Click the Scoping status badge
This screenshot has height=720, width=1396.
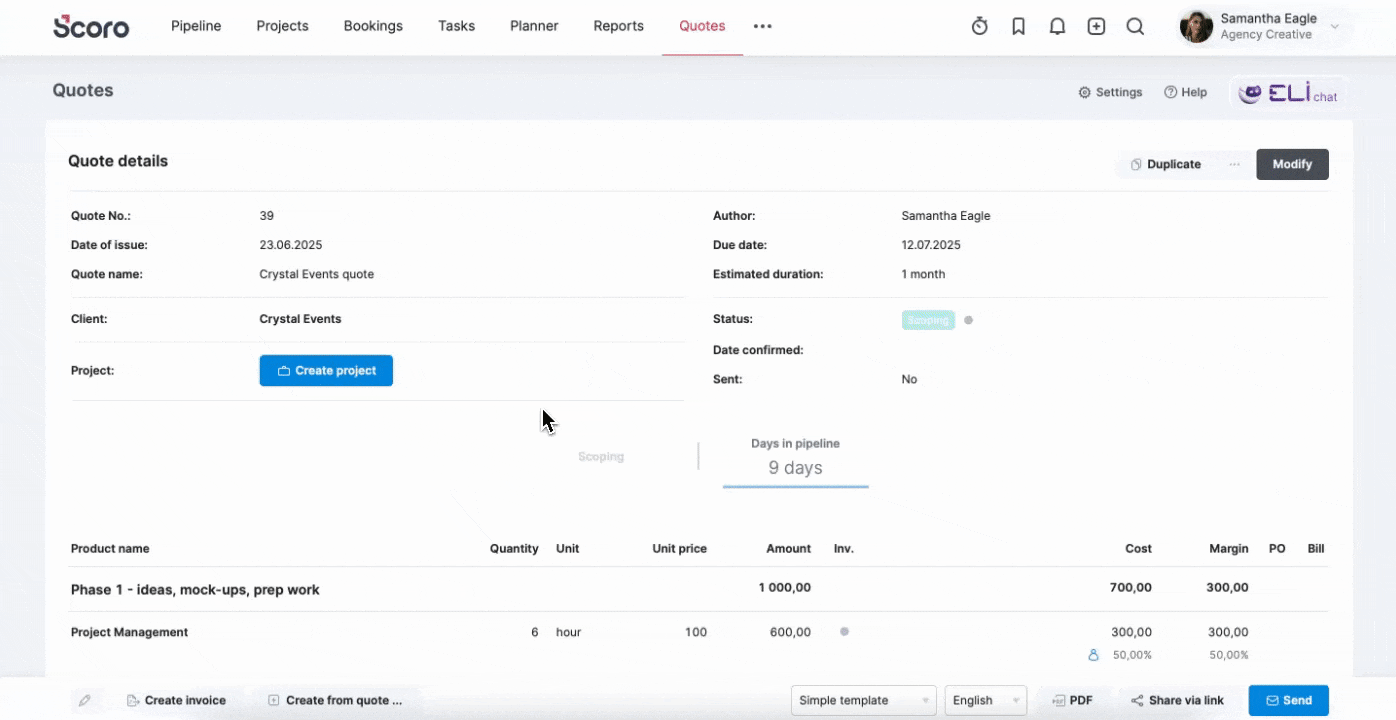pyautogui.click(x=928, y=320)
